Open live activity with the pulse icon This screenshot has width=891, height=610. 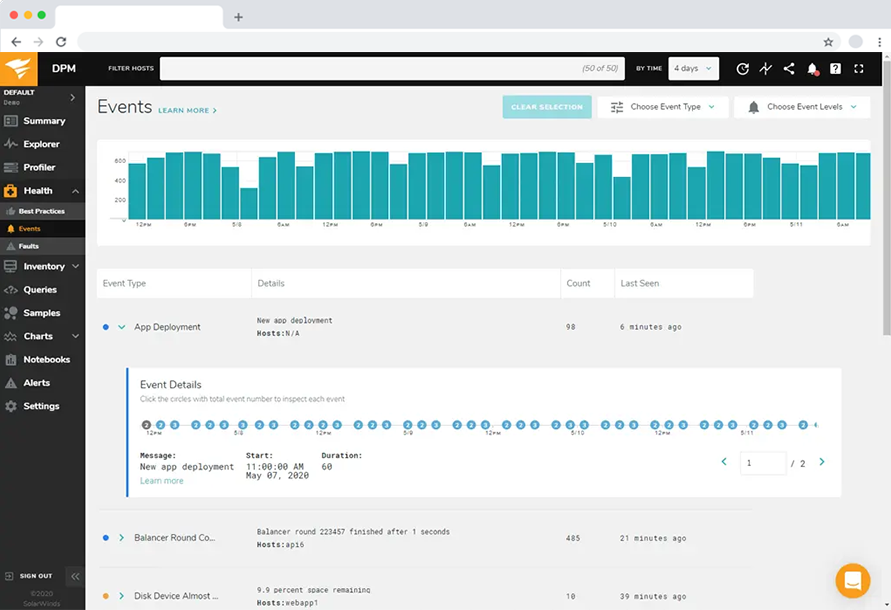click(766, 68)
